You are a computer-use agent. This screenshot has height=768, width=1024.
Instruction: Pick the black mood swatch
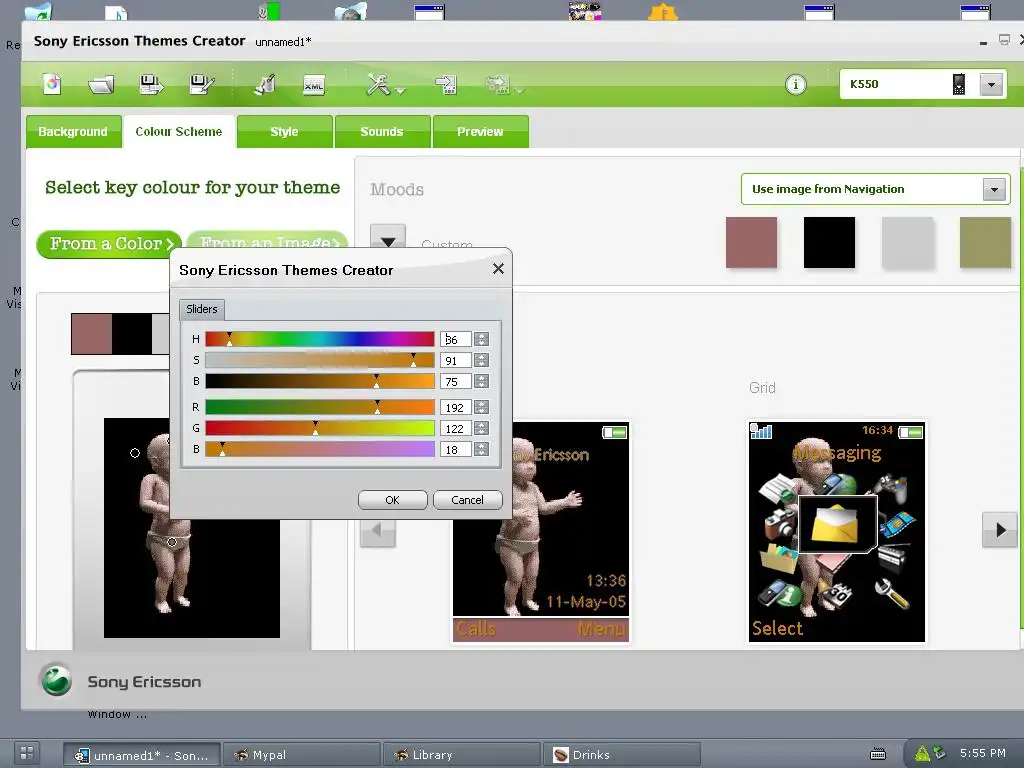click(829, 242)
